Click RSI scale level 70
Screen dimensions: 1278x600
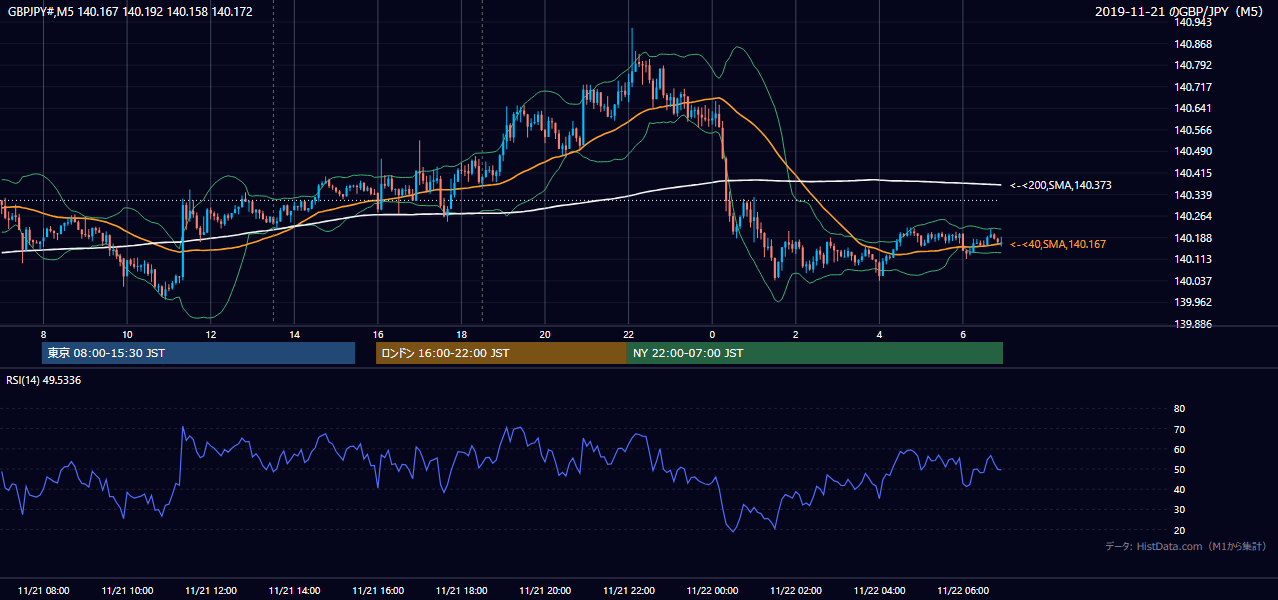tap(1179, 429)
